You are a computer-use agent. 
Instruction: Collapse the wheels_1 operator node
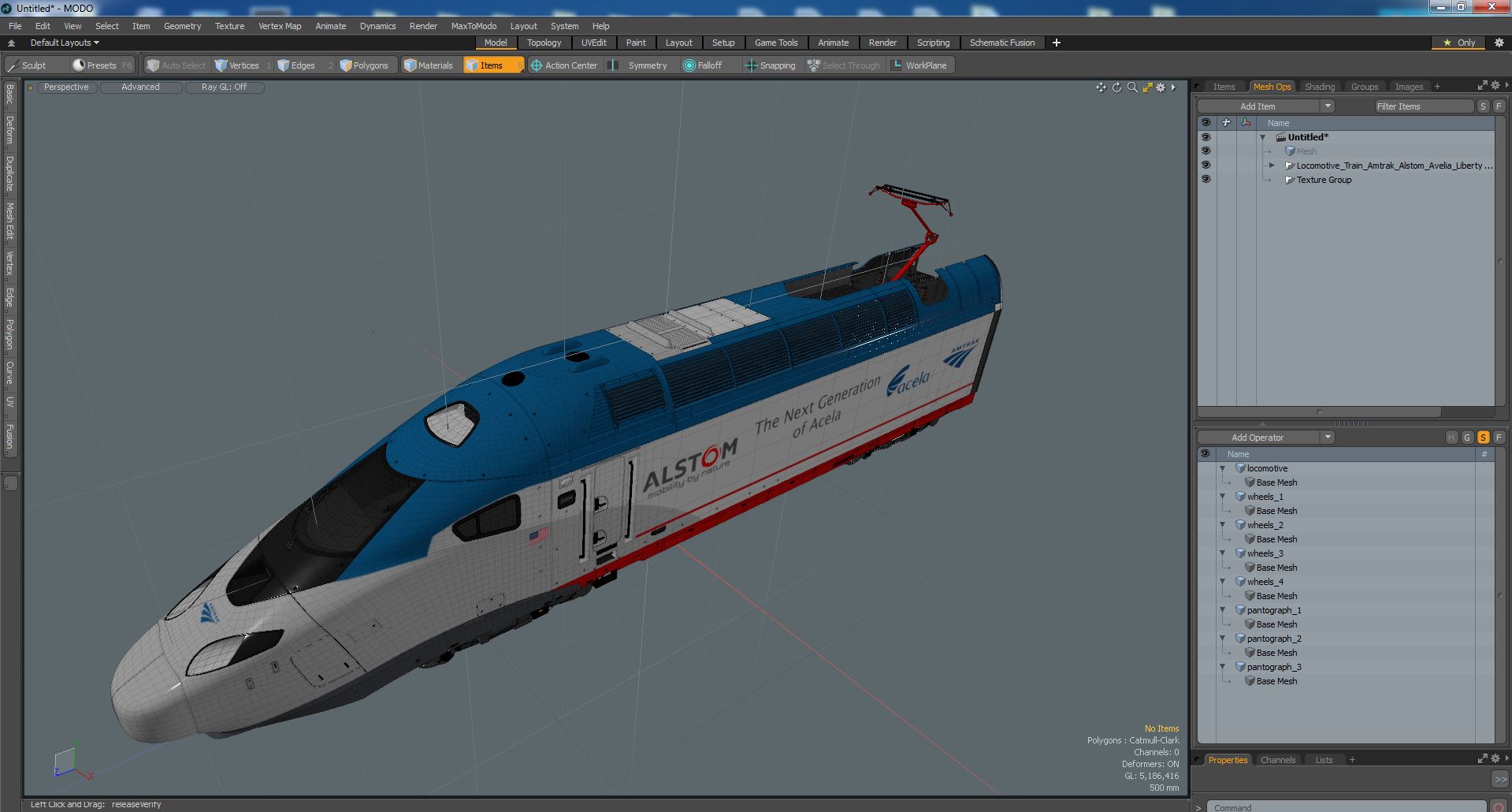pos(1223,497)
